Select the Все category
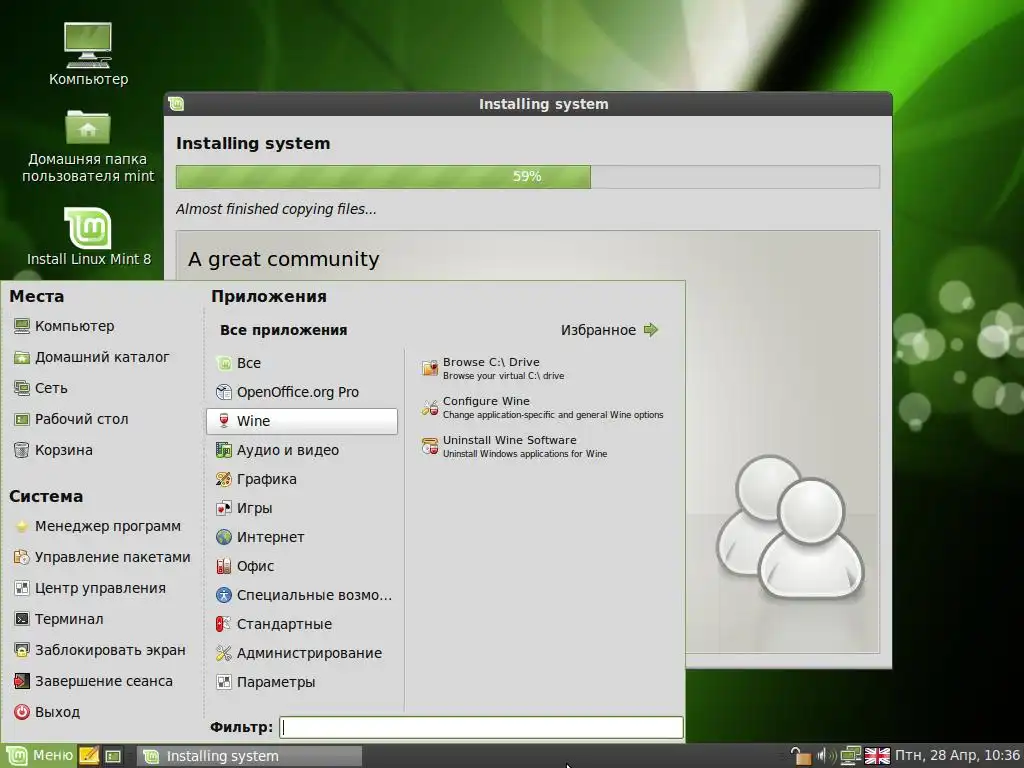The image size is (1024, 768). pos(302,363)
